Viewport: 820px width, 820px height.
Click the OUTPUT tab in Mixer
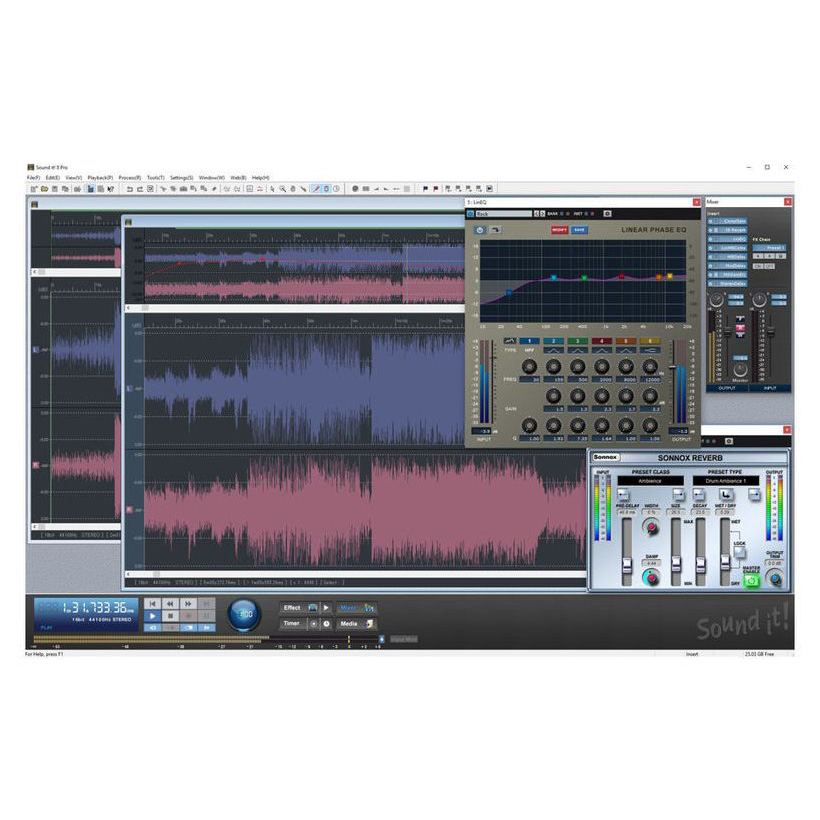click(x=727, y=389)
